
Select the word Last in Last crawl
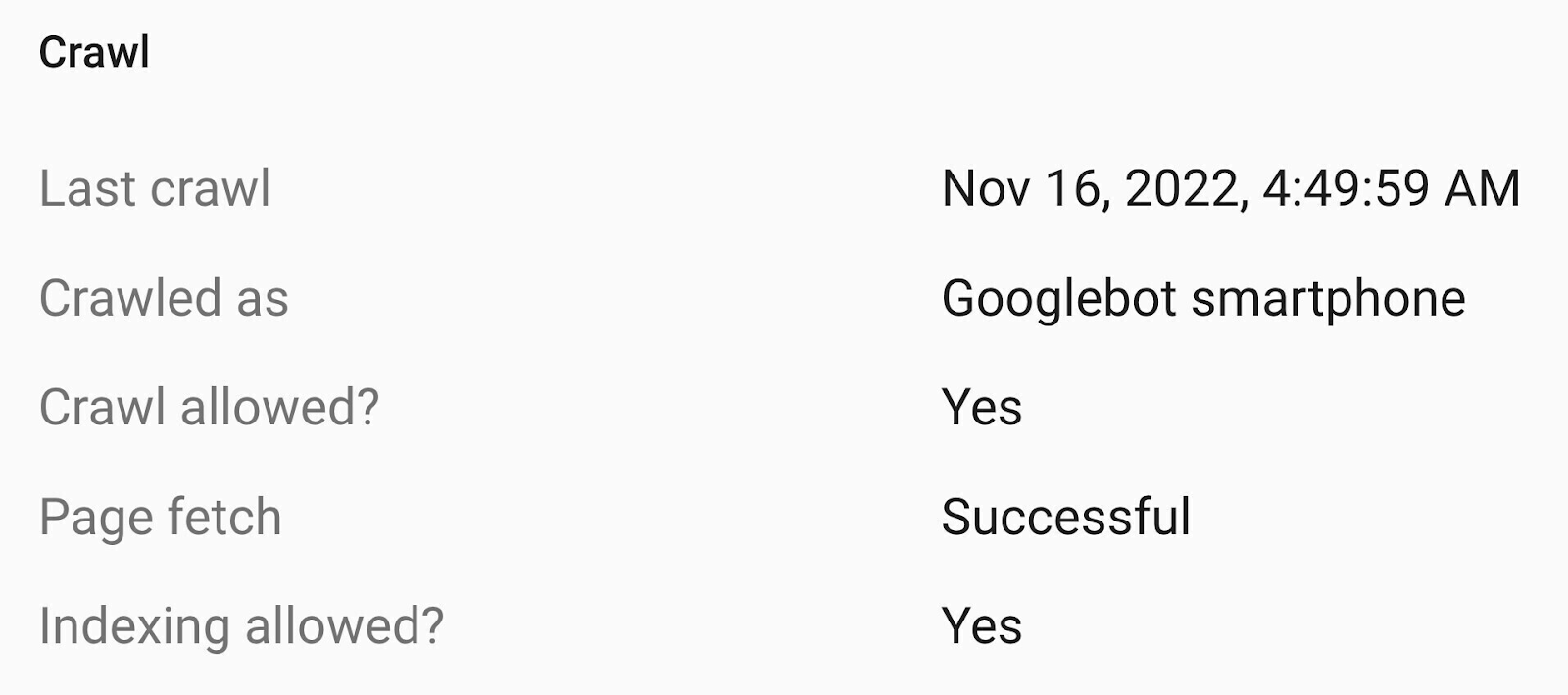86,188
